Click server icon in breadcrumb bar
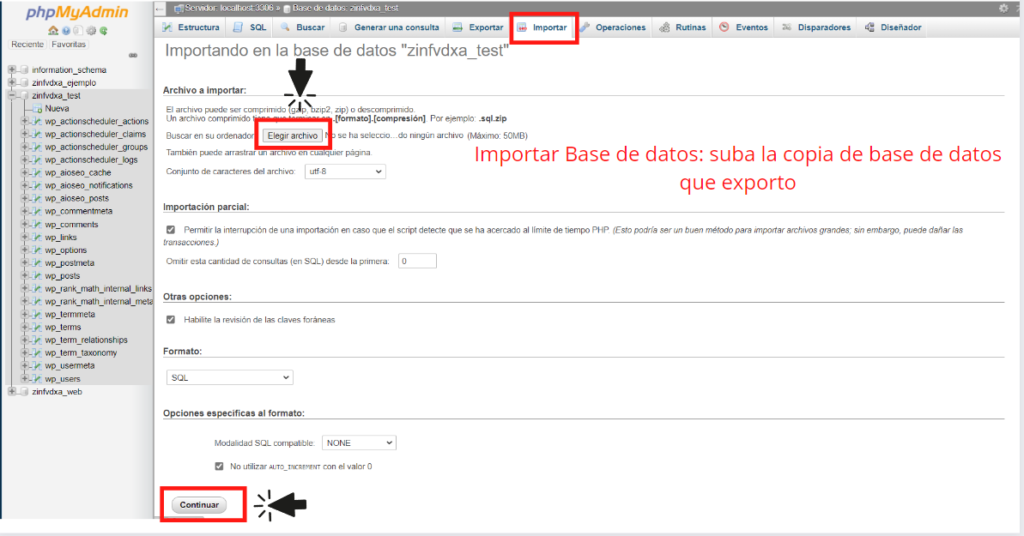Image resolution: width=1024 pixels, height=536 pixels. pos(178,8)
